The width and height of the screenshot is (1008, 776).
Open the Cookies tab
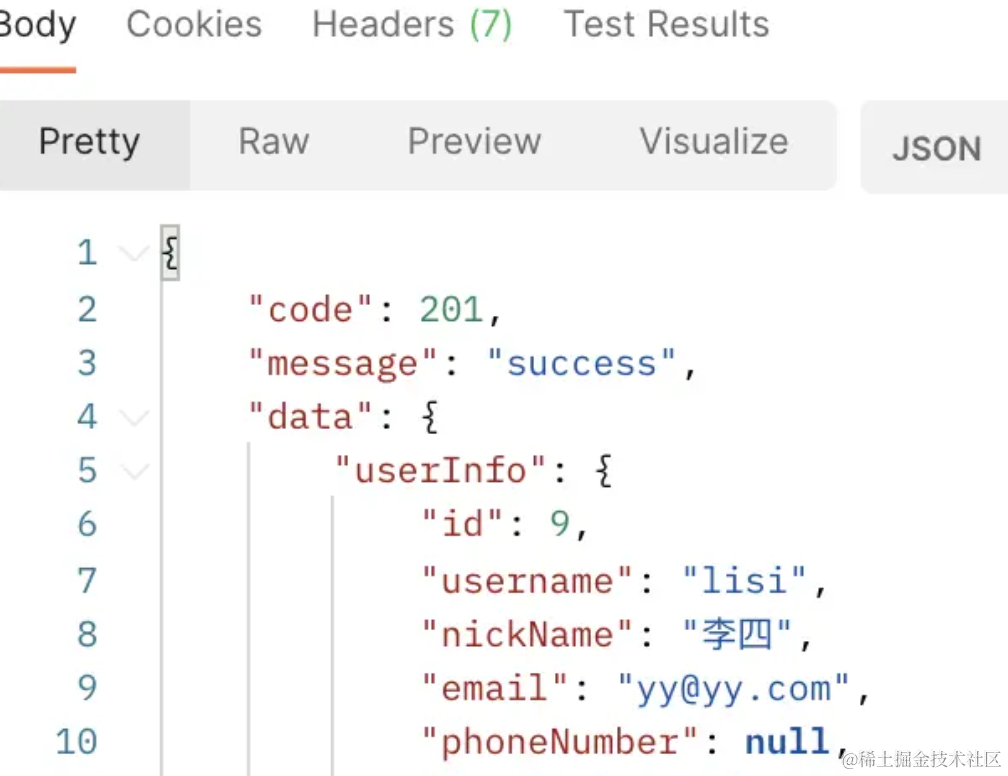point(194,25)
